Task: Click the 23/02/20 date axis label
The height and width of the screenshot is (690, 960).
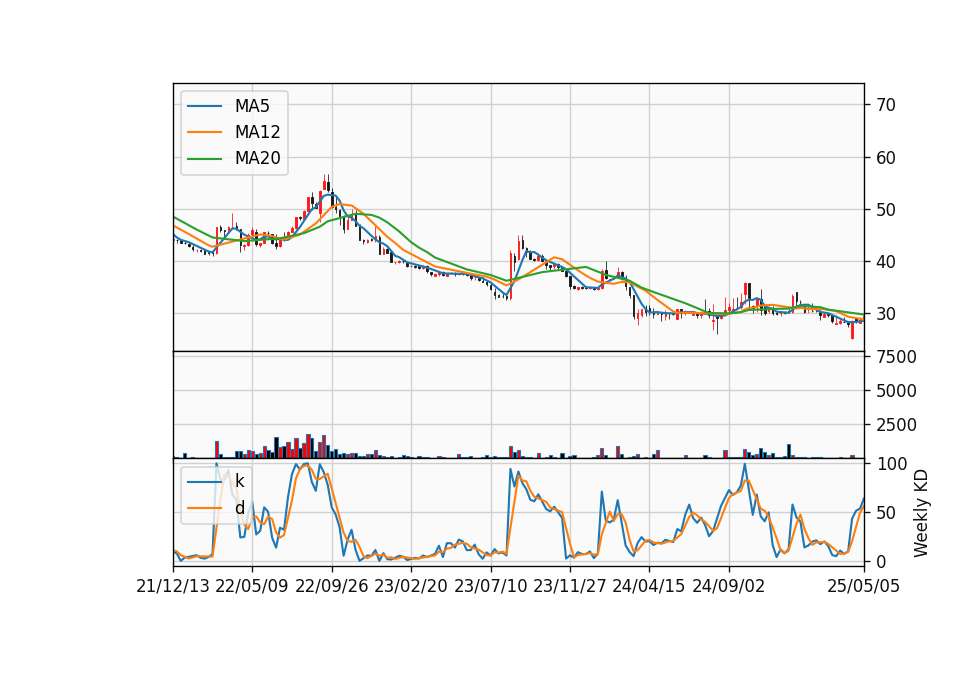Action: click(411, 586)
